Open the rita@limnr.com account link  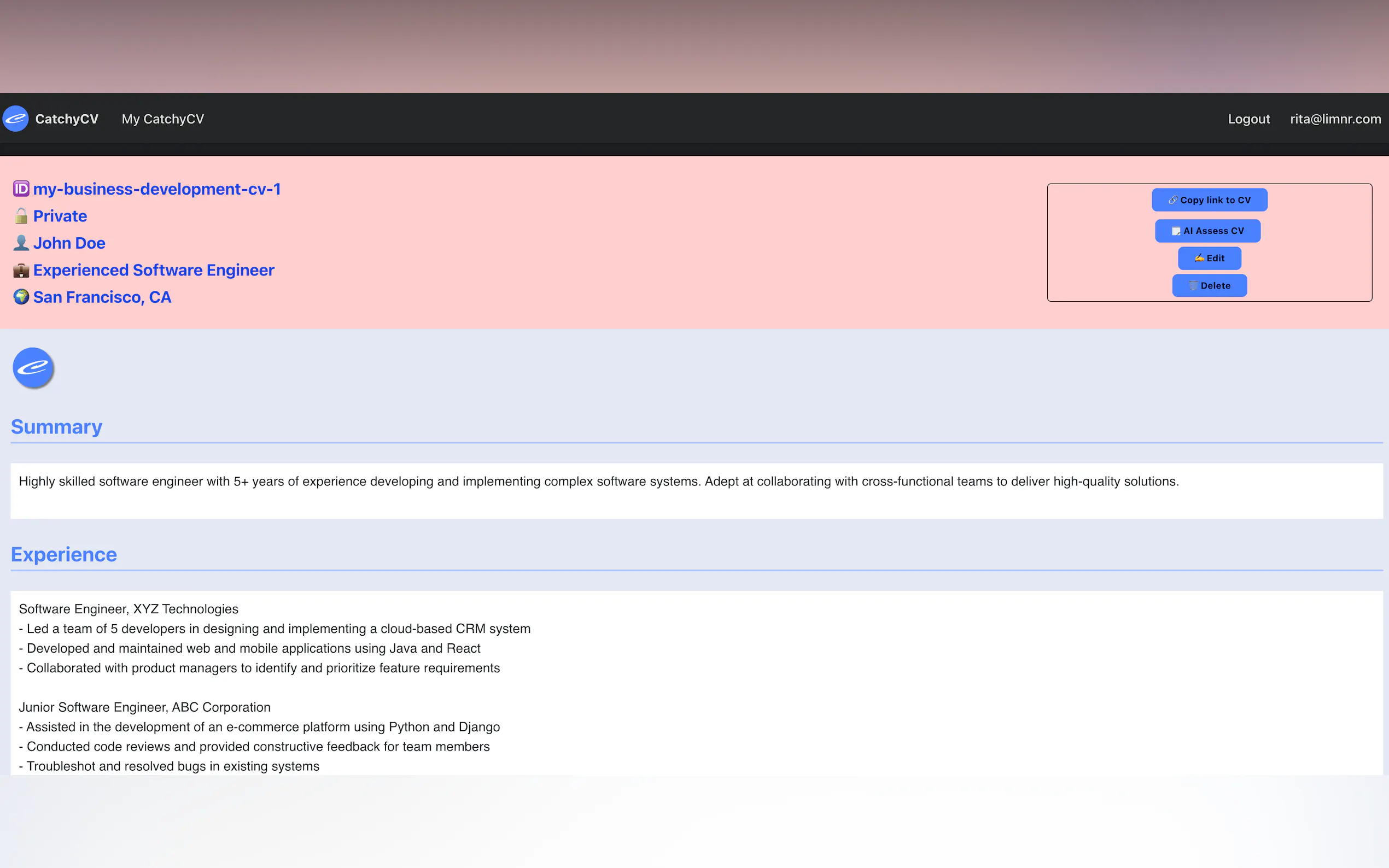click(1335, 119)
